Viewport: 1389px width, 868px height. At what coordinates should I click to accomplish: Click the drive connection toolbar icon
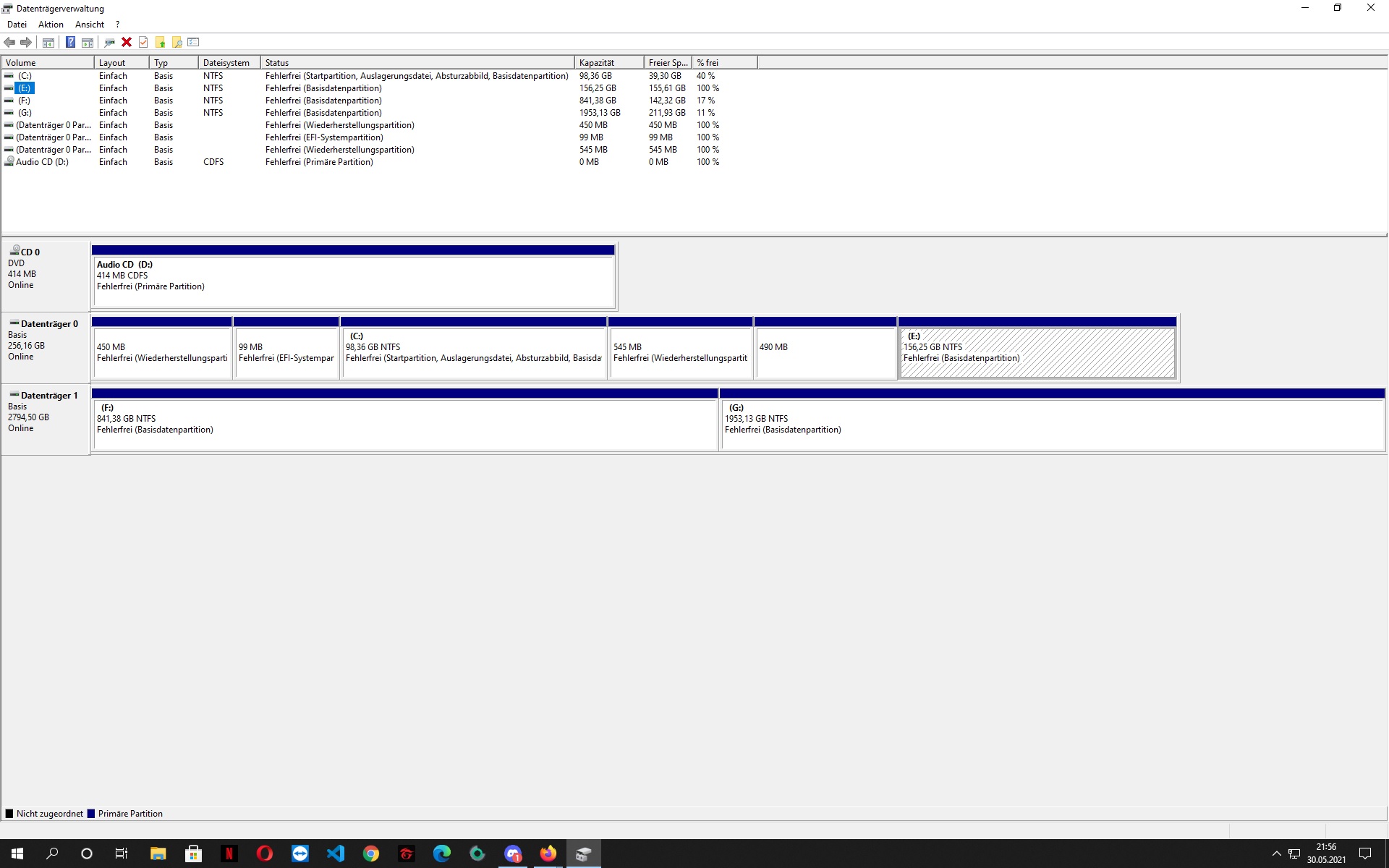(109, 43)
